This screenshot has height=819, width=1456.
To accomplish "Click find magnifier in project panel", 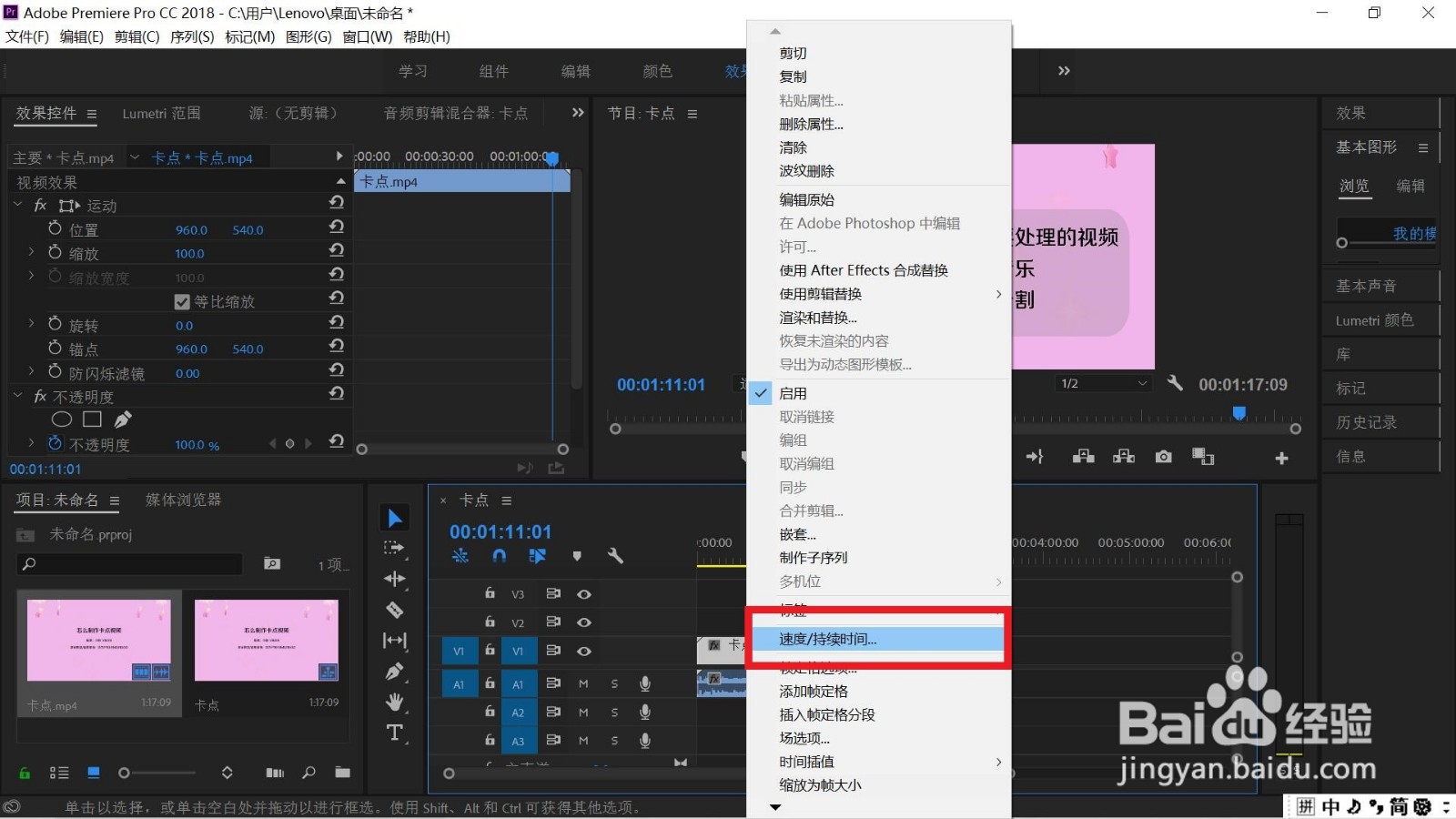I will point(309,773).
